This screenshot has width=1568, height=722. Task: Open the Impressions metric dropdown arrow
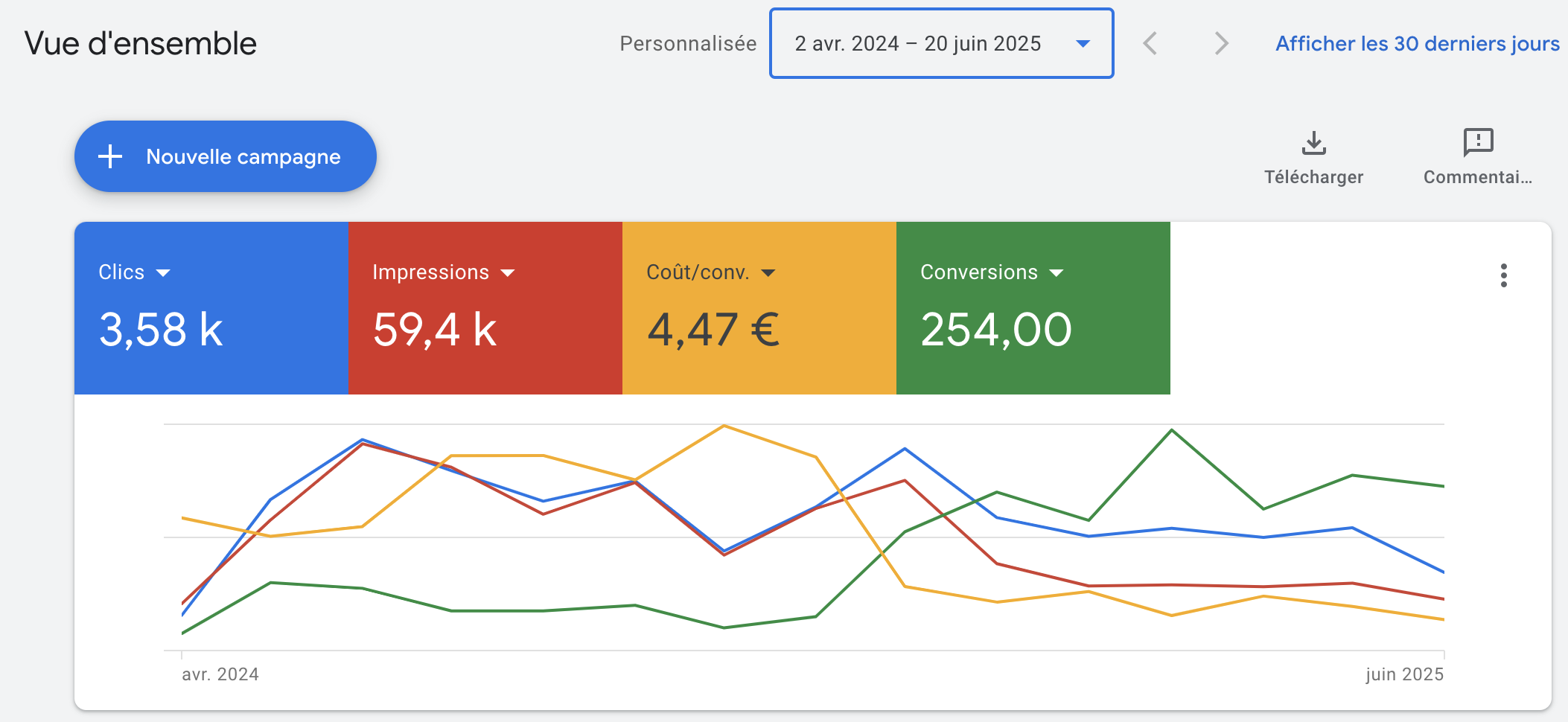(x=508, y=273)
